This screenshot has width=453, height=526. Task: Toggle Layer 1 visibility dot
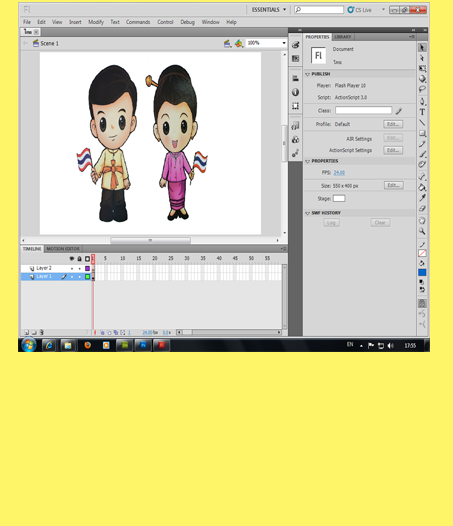[x=72, y=277]
